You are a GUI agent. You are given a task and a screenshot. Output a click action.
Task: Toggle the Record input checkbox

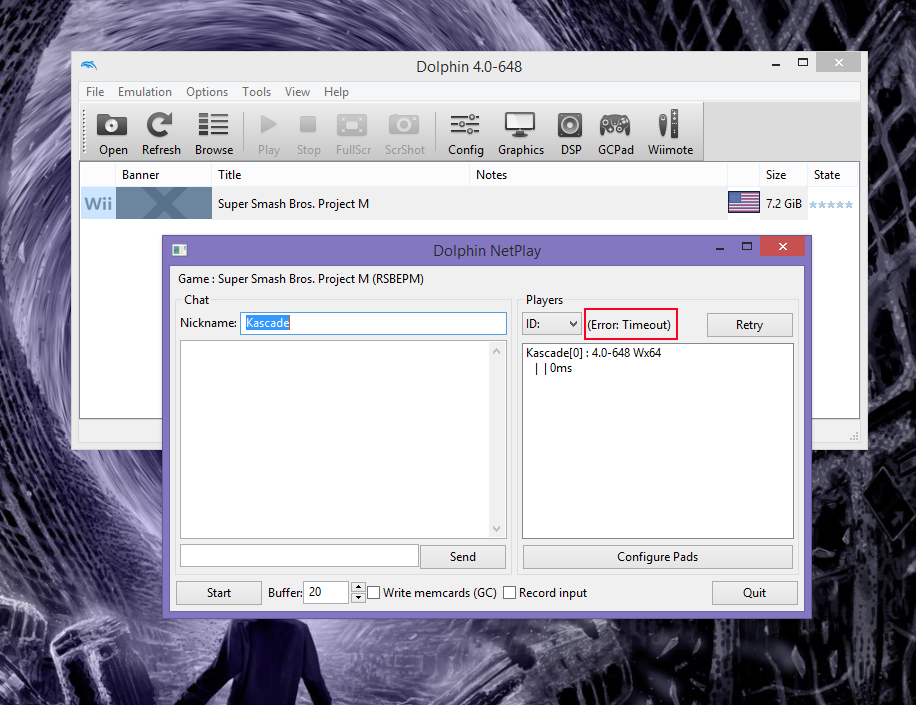pyautogui.click(x=510, y=593)
